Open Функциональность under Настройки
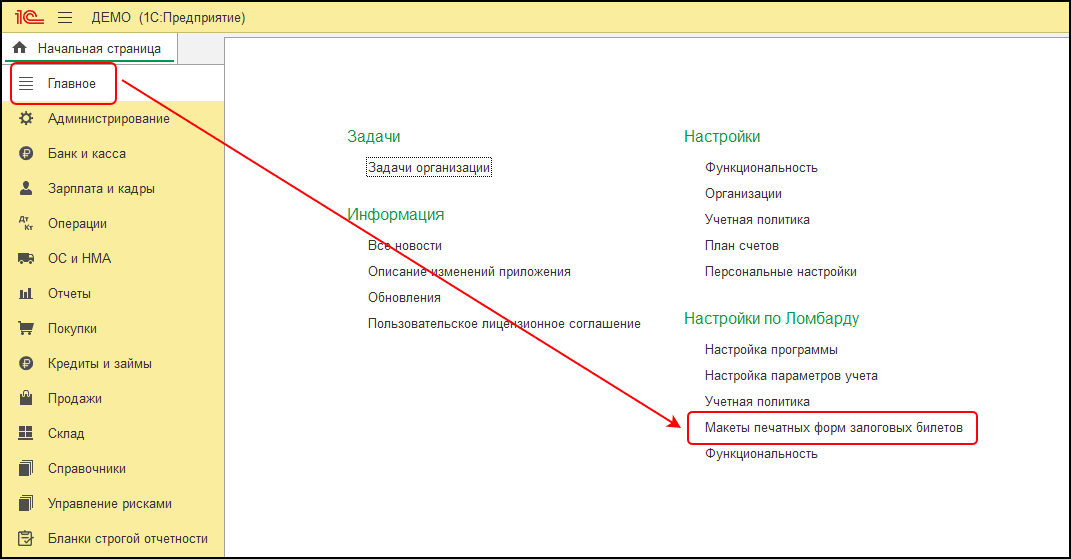Image resolution: width=1071 pixels, height=559 pixels. tap(761, 167)
